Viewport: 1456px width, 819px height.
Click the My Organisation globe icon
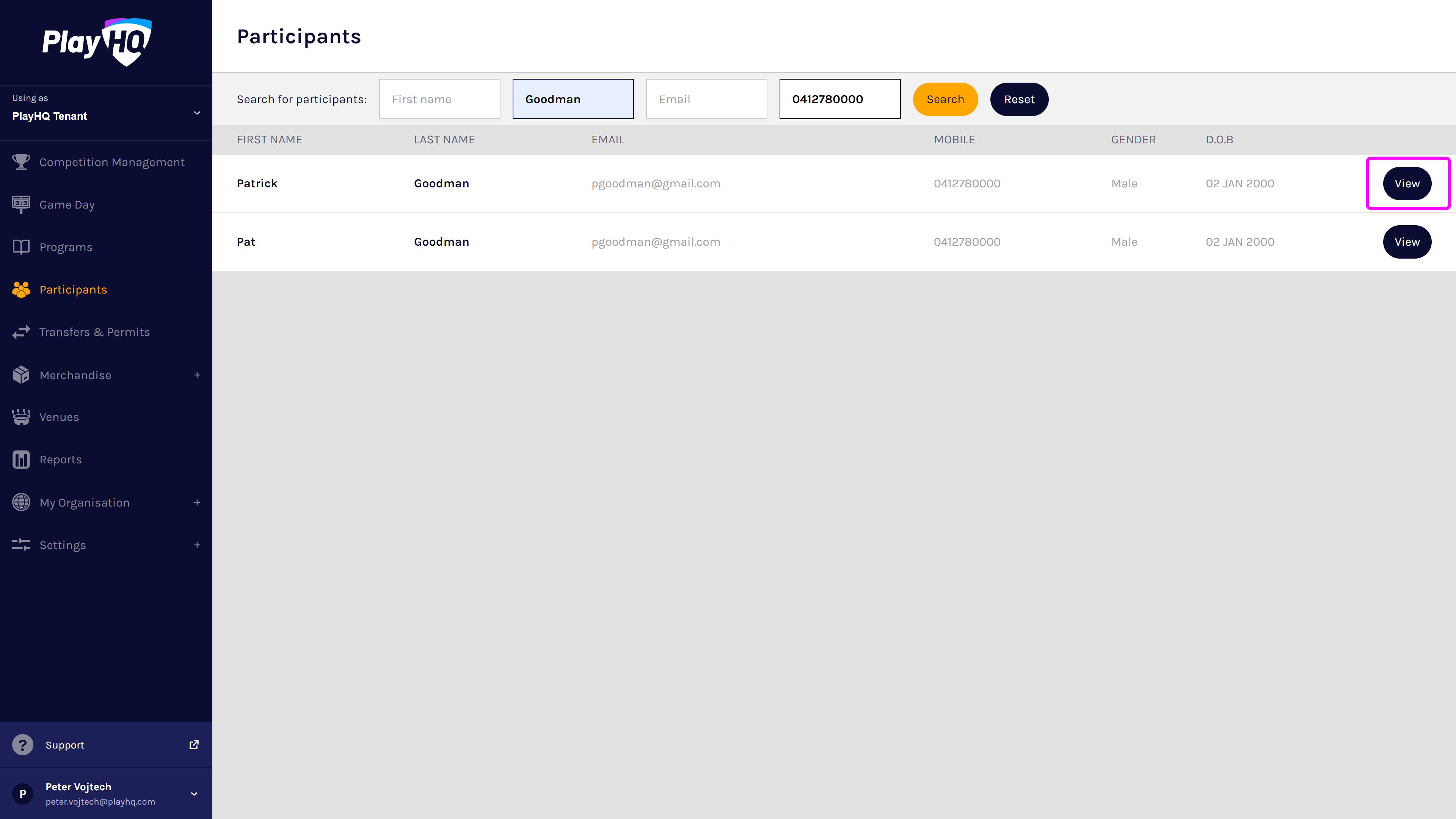21,502
